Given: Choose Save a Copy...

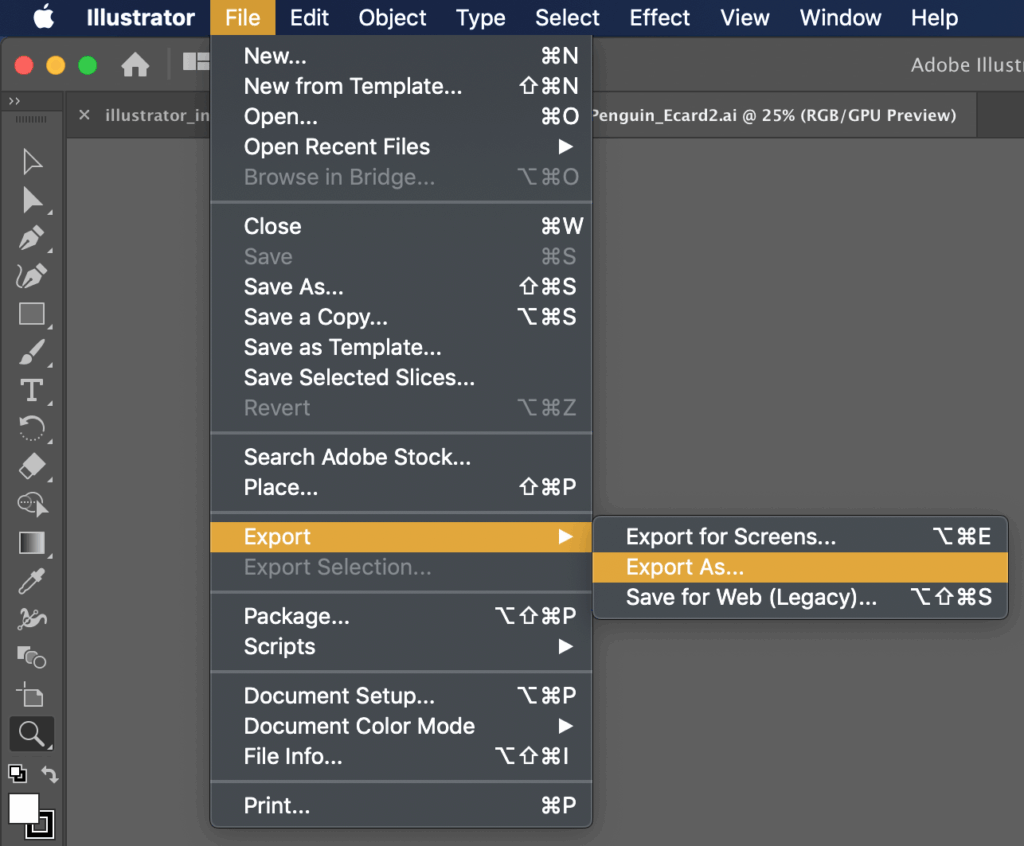Looking at the screenshot, I should [x=401, y=317].
